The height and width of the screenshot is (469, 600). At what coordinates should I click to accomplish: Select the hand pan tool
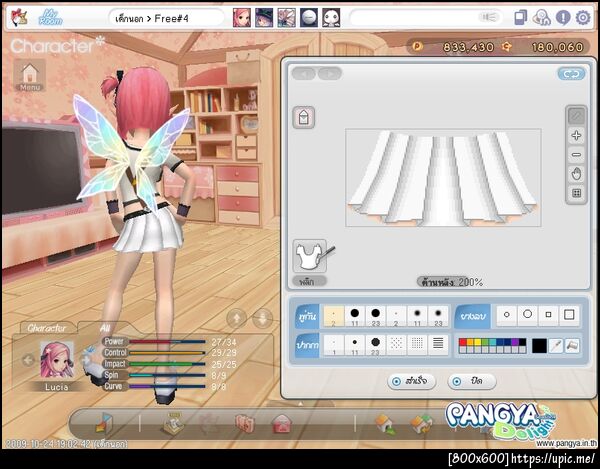pyautogui.click(x=577, y=174)
